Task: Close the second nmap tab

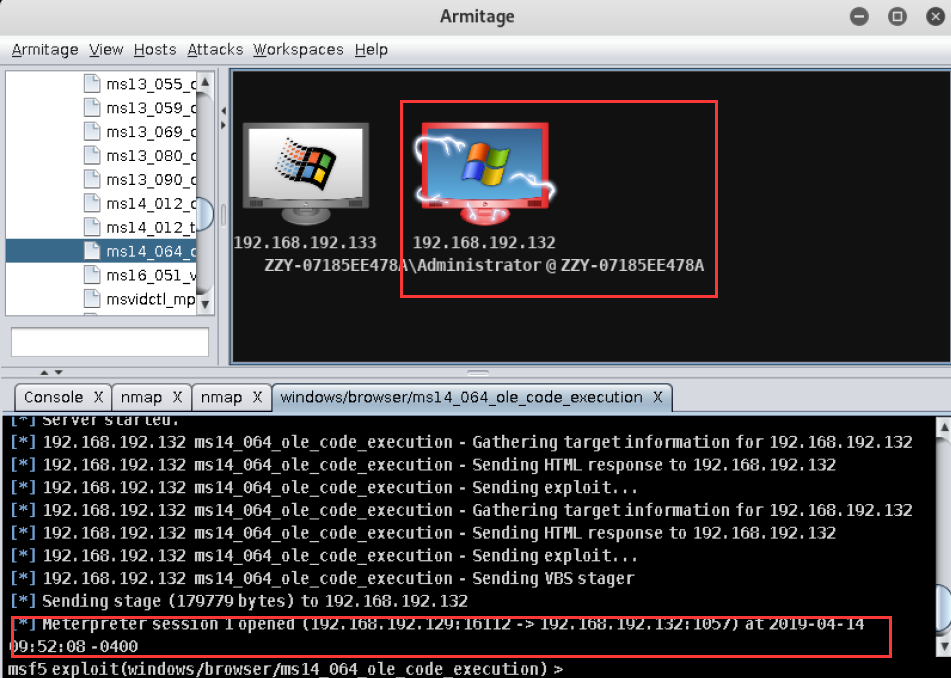Action: (x=257, y=397)
